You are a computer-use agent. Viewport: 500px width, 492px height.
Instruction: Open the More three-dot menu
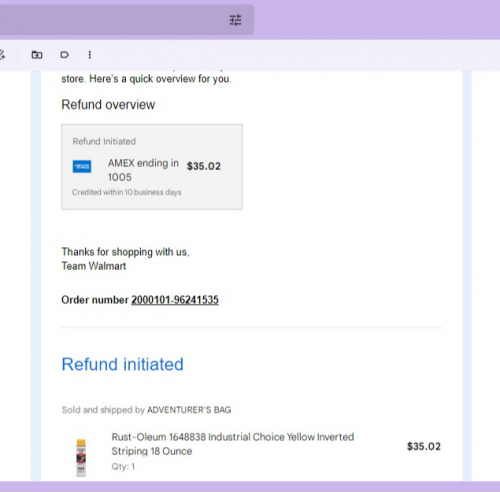(x=89, y=55)
